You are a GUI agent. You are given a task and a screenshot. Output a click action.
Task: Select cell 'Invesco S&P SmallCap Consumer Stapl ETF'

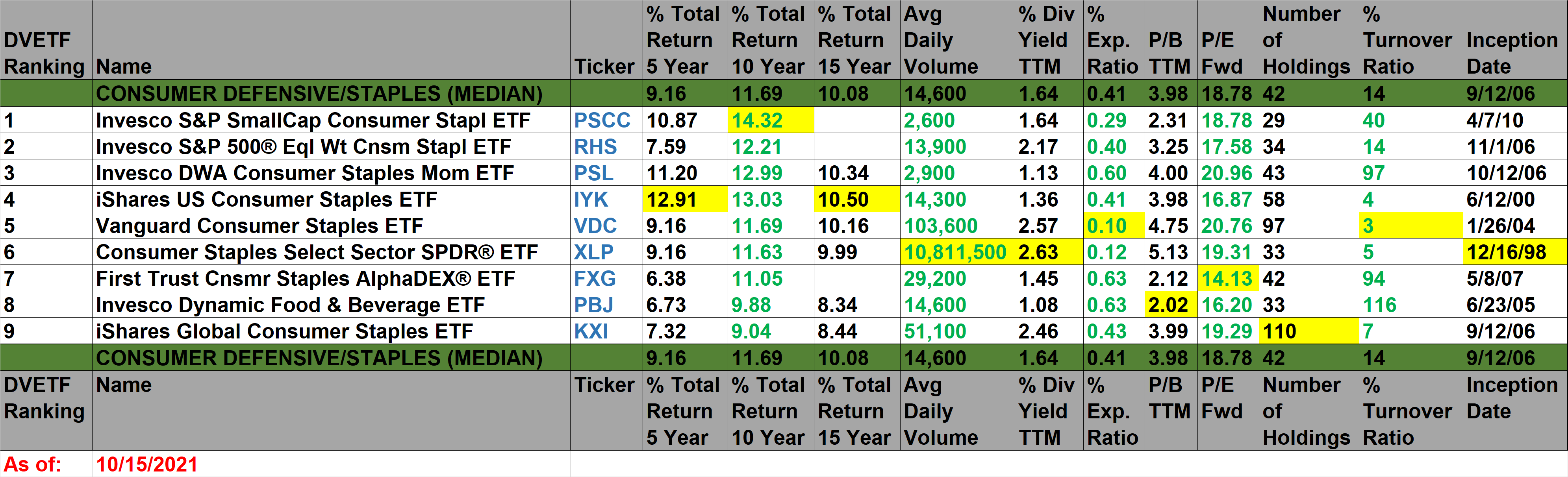[331, 120]
